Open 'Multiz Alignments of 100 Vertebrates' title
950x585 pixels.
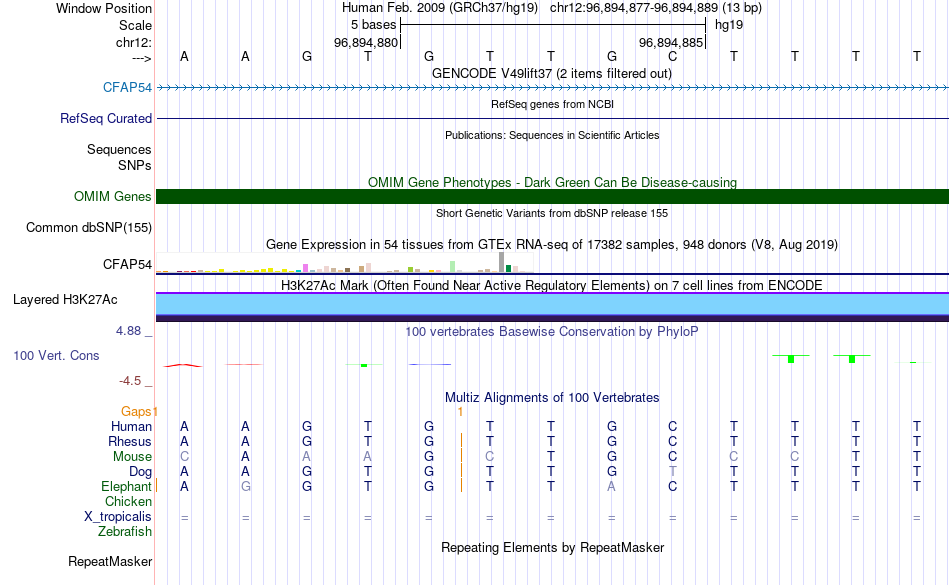[552, 397]
